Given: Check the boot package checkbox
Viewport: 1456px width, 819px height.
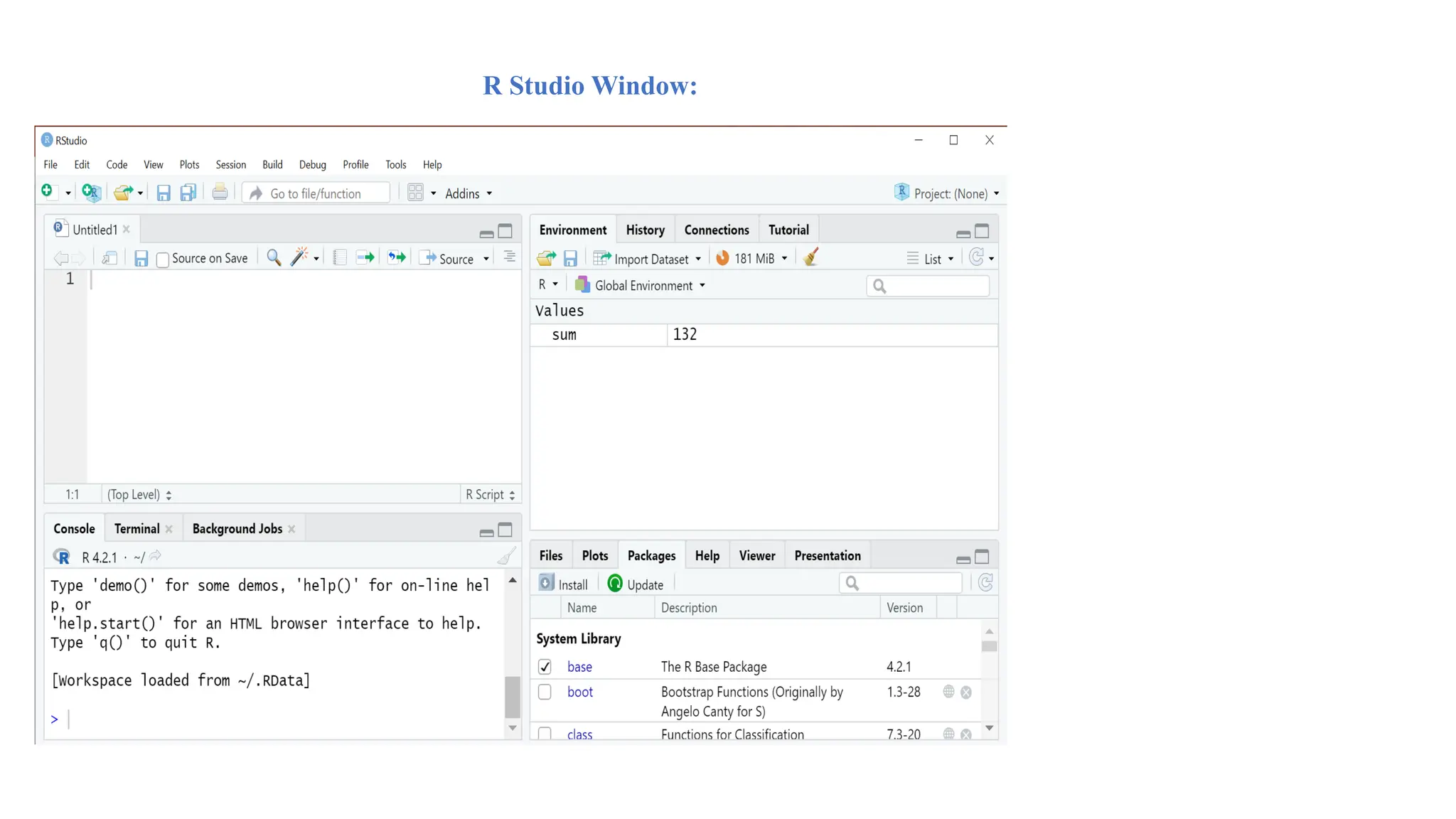Looking at the screenshot, I should (545, 692).
